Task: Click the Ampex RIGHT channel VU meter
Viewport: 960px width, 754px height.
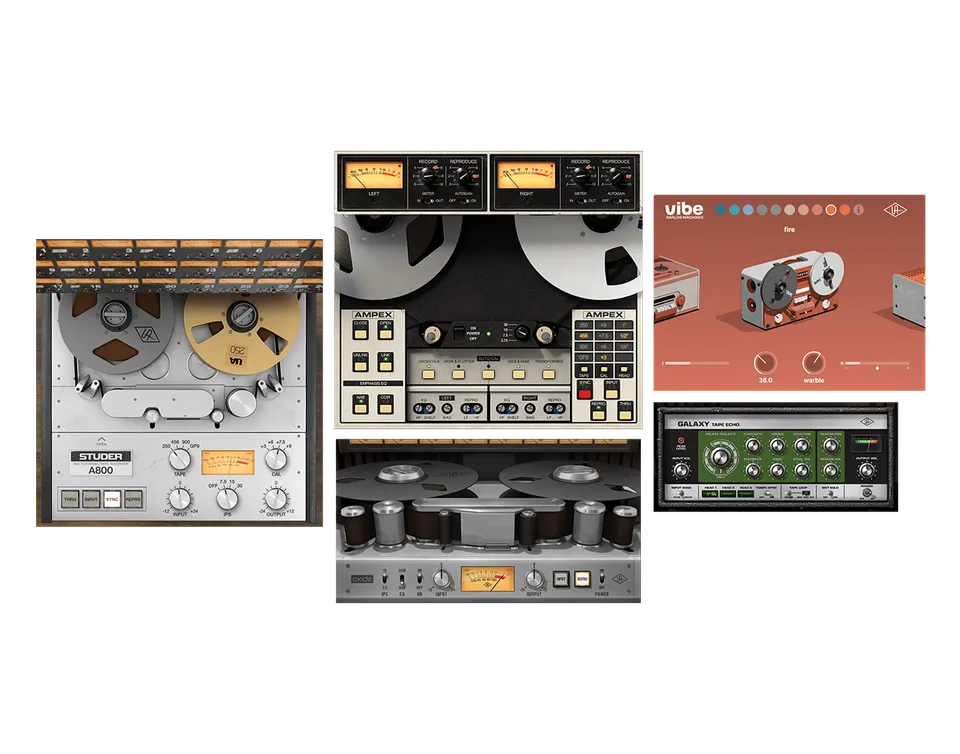Action: [526, 175]
